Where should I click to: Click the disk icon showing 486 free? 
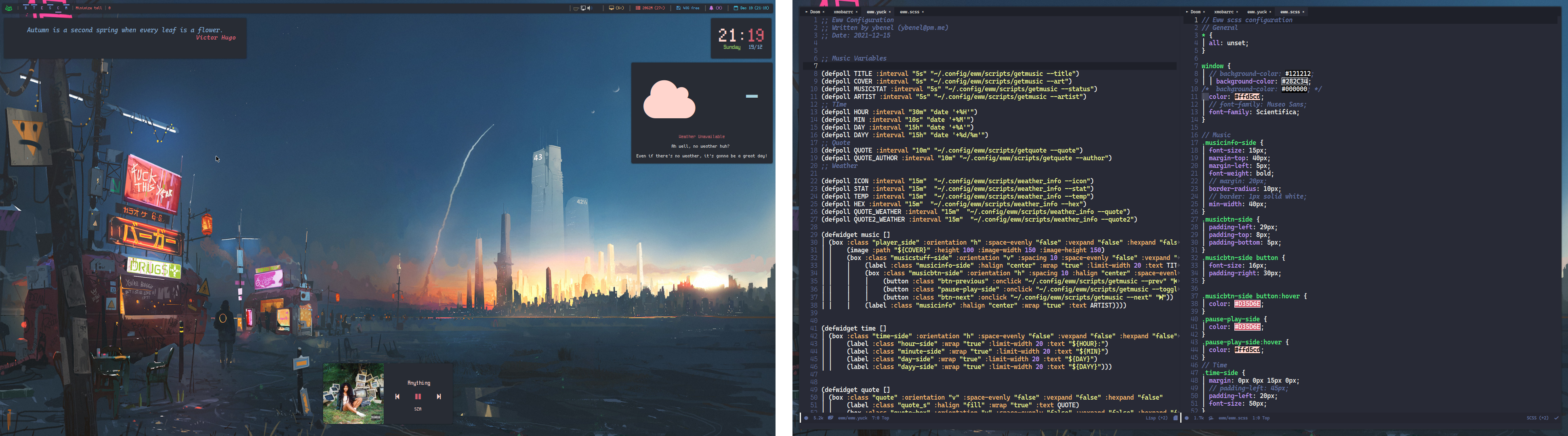pyautogui.click(x=679, y=8)
